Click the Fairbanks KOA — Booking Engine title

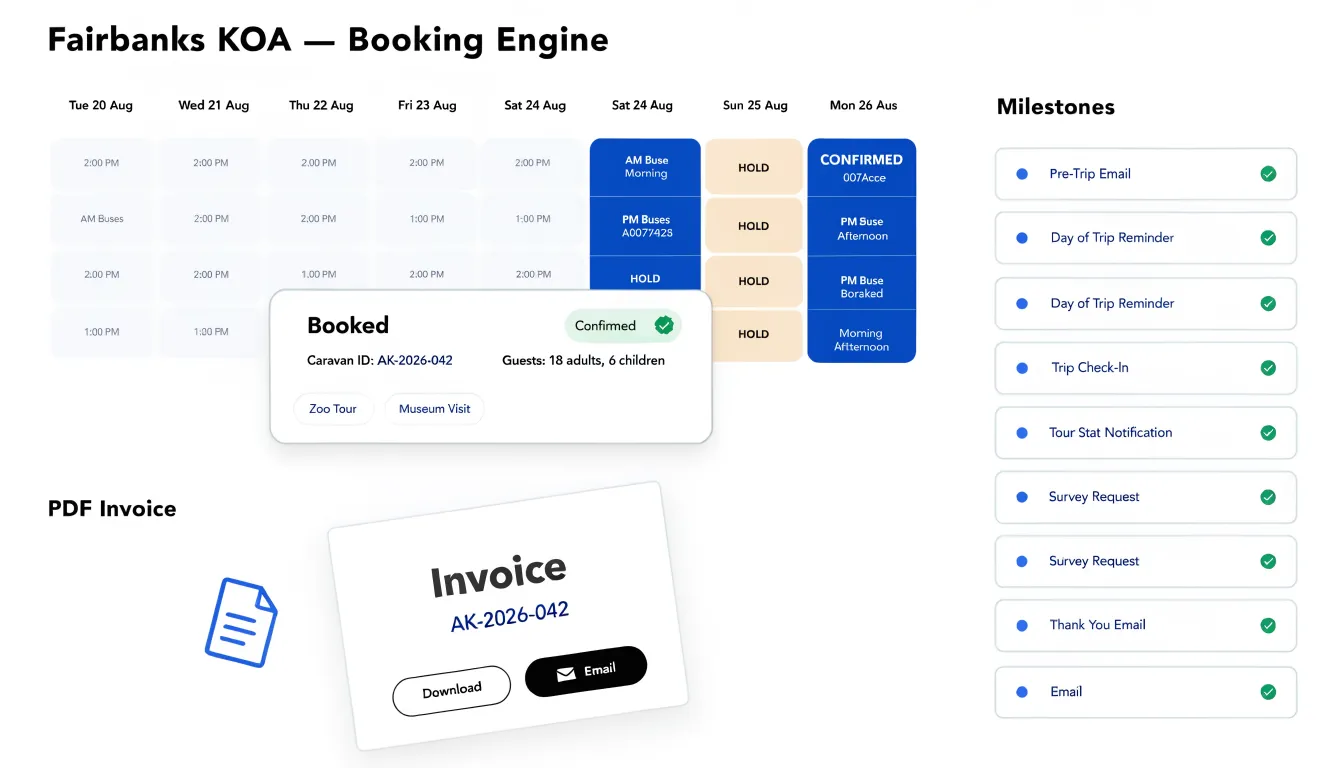(x=328, y=40)
